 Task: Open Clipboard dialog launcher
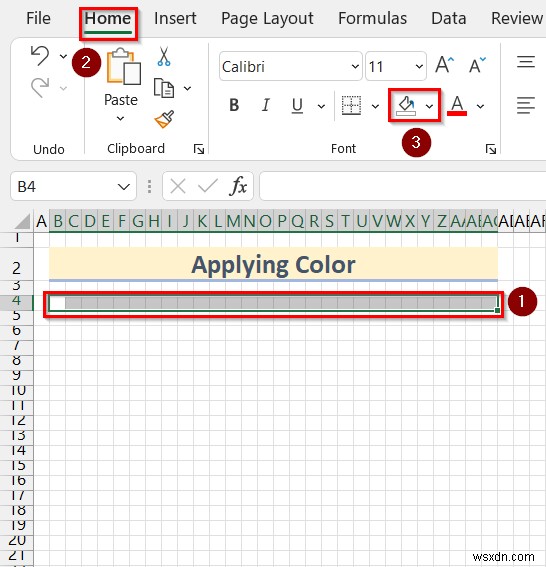199,149
